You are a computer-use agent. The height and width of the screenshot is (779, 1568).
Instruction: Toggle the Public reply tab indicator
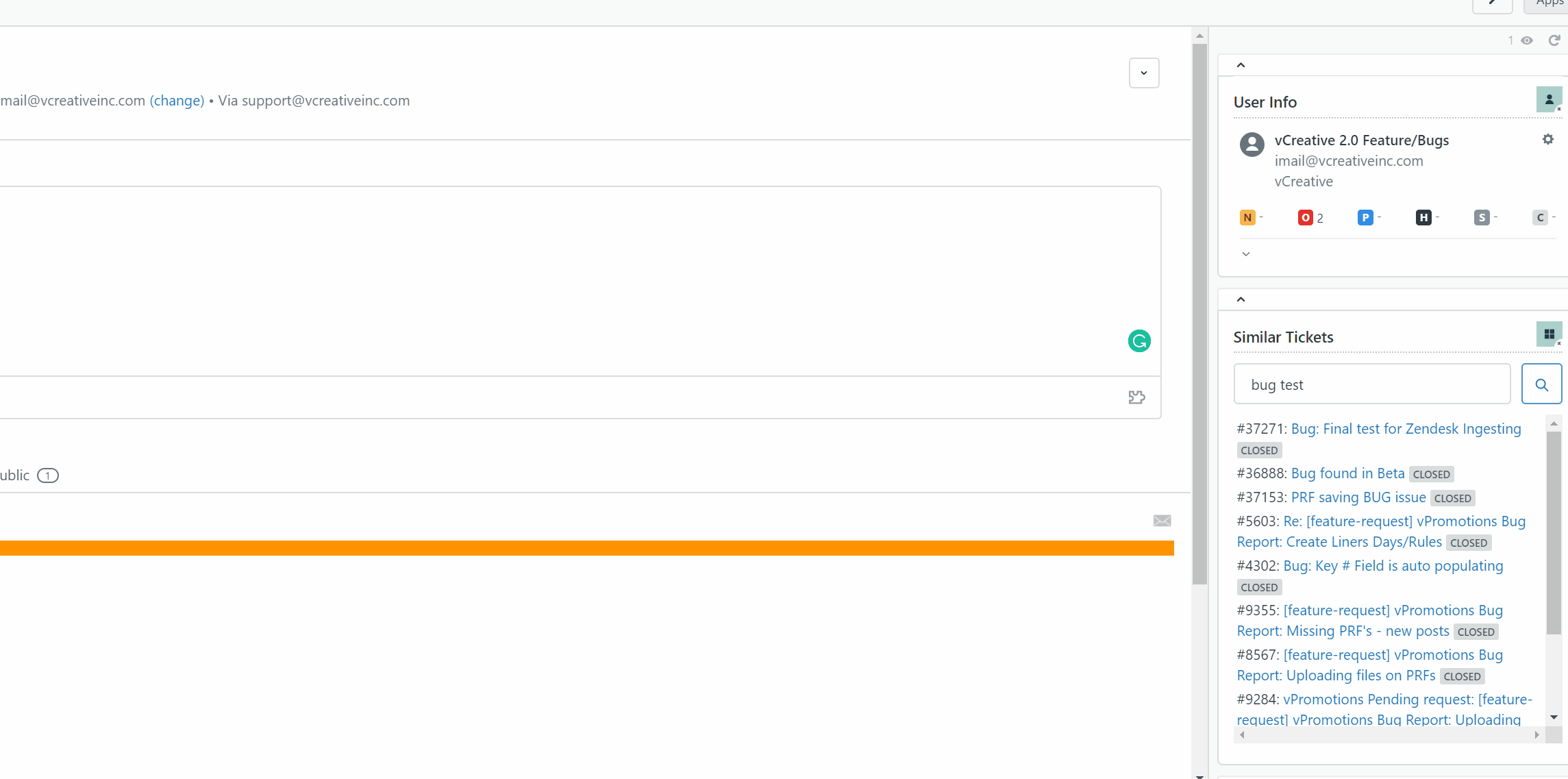tap(46, 474)
